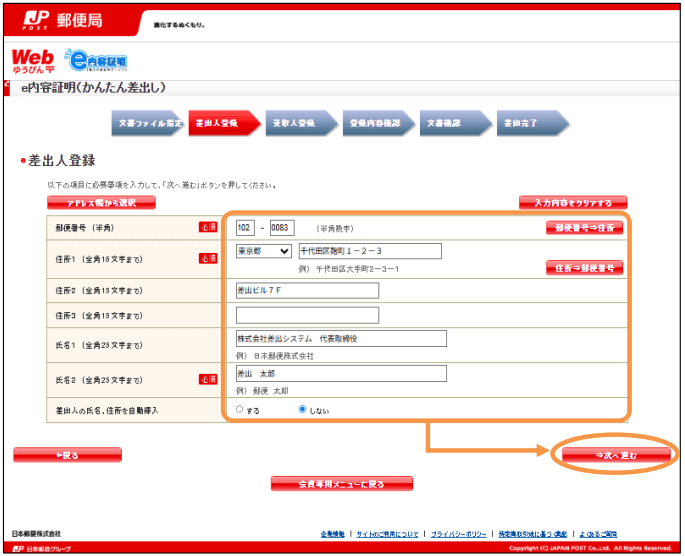This screenshot has height=556, width=685.
Task: Select the 文書確認 step
Action: point(456,123)
